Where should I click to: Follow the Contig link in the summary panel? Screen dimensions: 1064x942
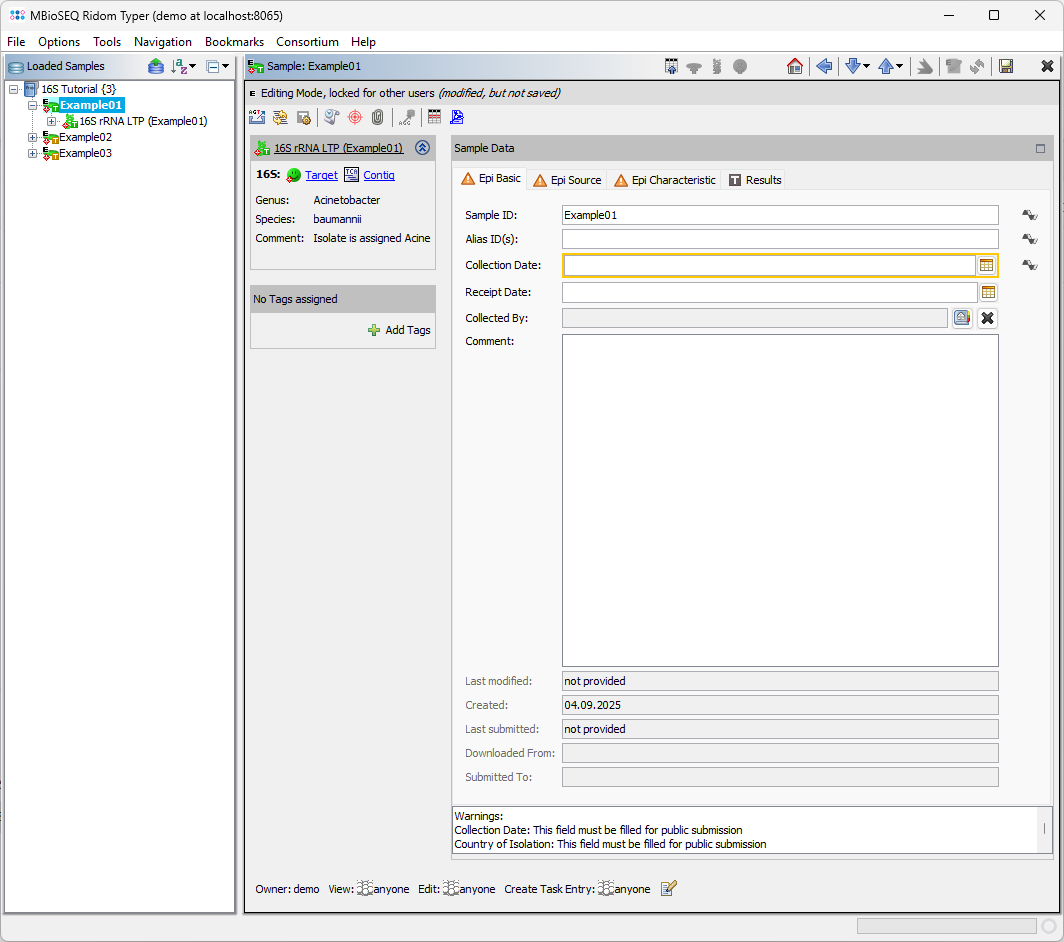(378, 175)
